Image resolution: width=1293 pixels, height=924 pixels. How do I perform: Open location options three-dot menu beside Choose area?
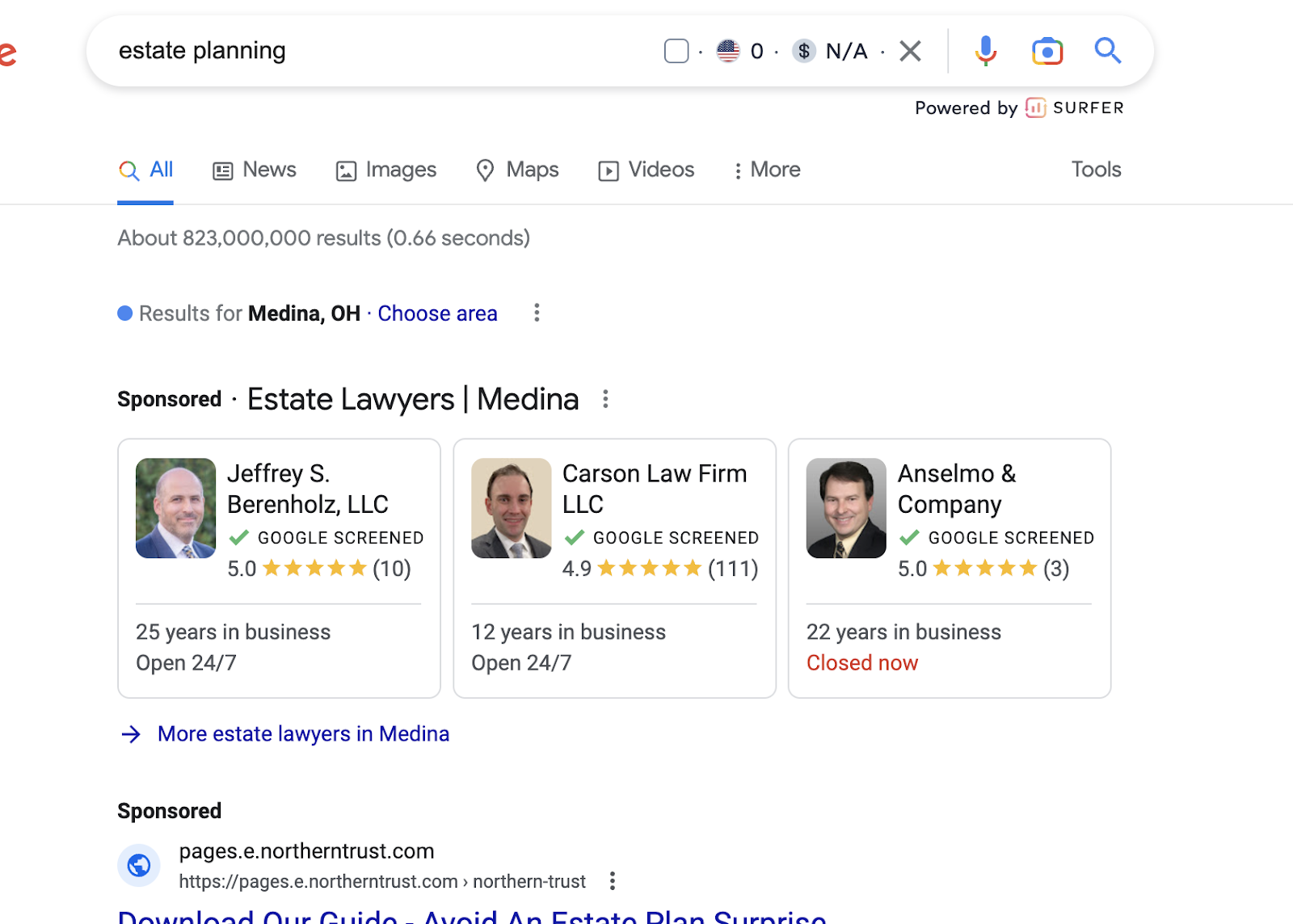click(x=537, y=313)
